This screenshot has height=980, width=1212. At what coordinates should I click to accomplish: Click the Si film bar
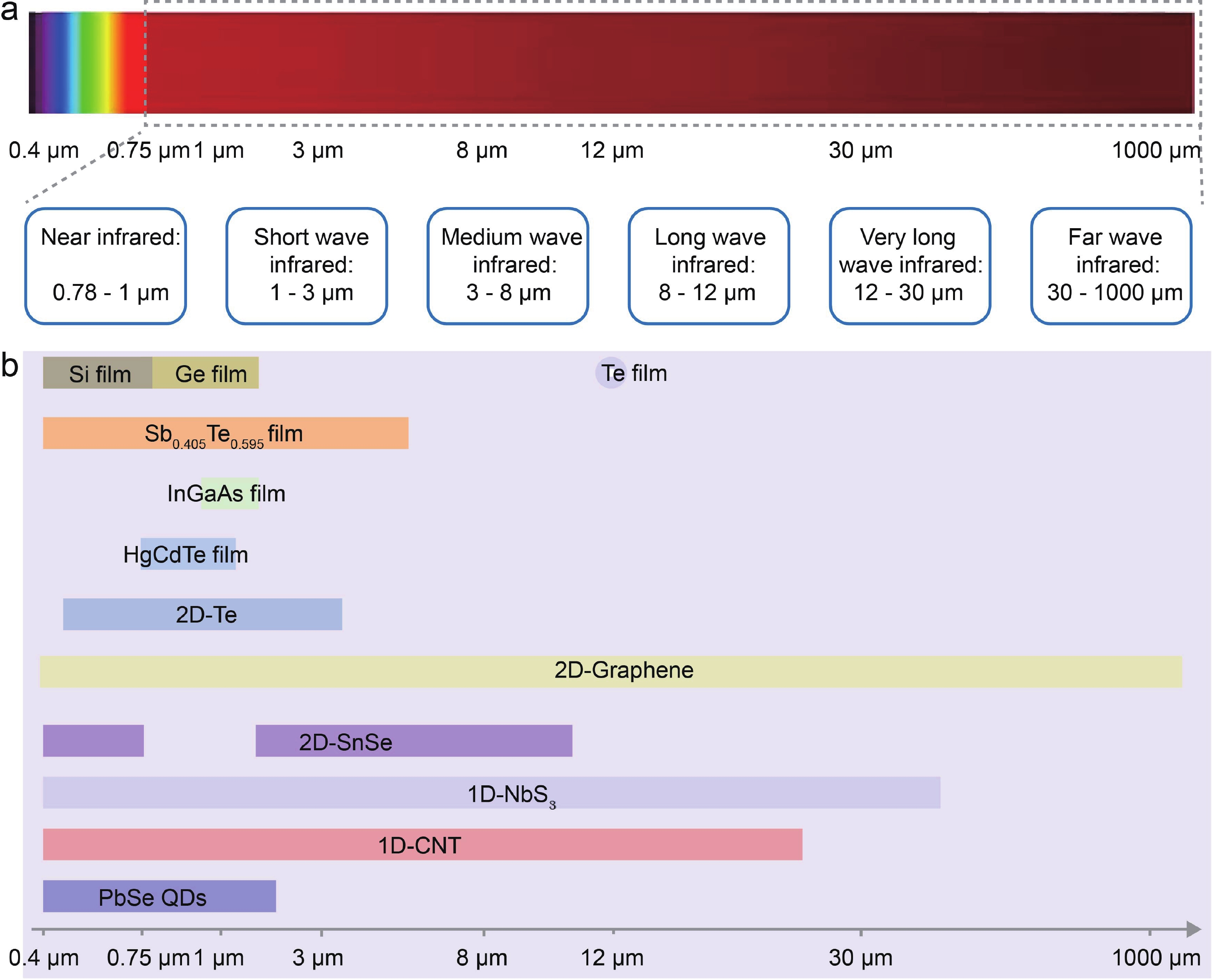98,373
